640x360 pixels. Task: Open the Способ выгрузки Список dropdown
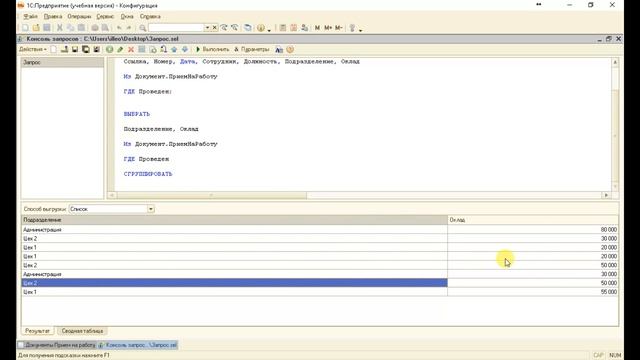[151, 209]
